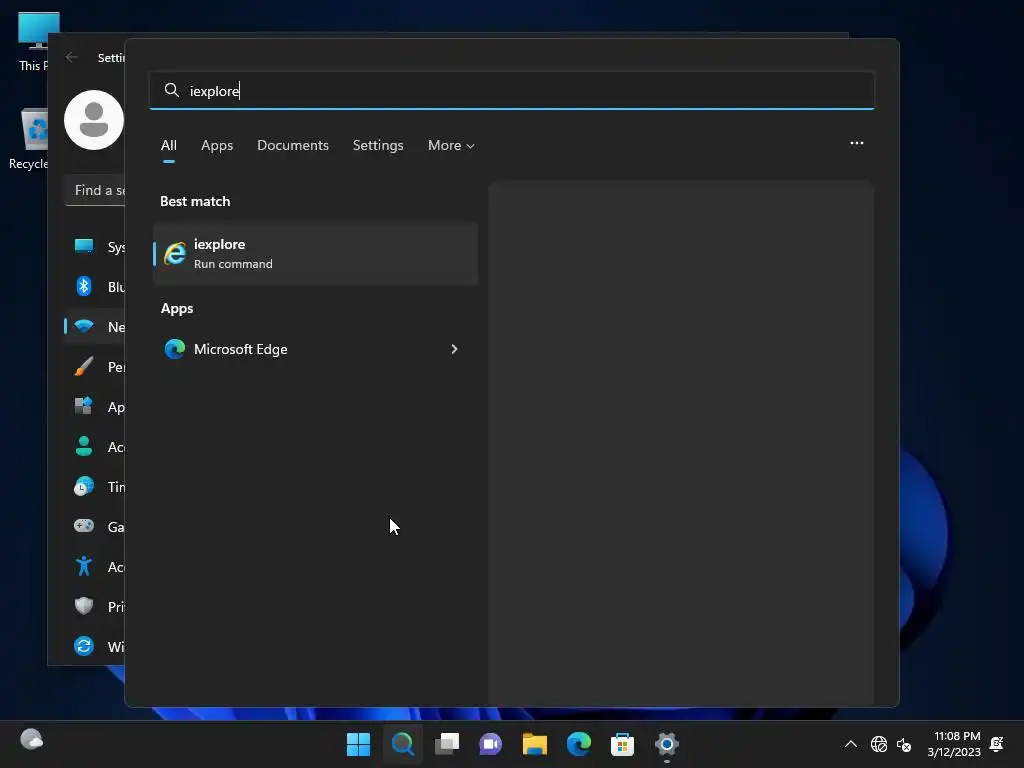Screen dimensions: 1024x768
Task: Click the network globe tray icon
Action: point(879,744)
